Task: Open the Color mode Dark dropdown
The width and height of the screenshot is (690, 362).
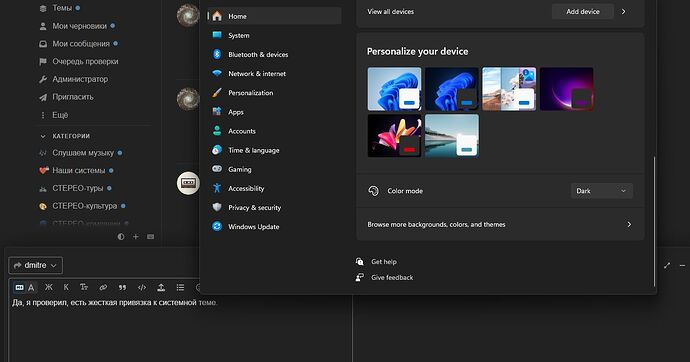Action: (x=602, y=191)
